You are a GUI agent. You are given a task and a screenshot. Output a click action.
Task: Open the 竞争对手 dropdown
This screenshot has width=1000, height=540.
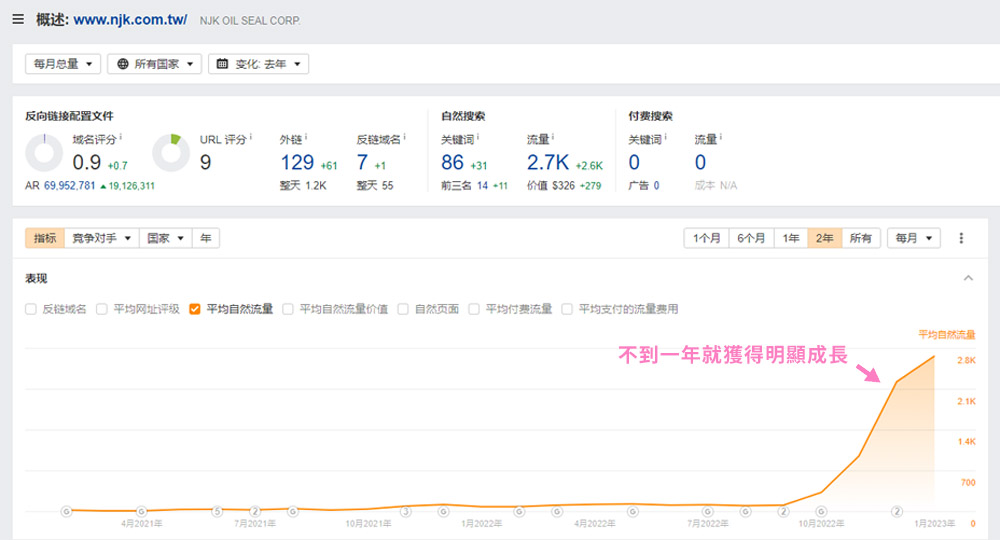[101, 238]
